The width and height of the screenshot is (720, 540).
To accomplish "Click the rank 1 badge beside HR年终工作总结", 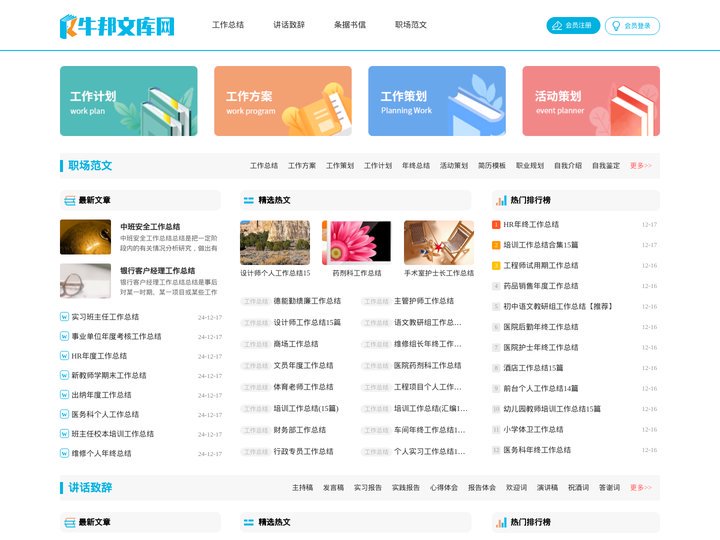I will click(496, 225).
